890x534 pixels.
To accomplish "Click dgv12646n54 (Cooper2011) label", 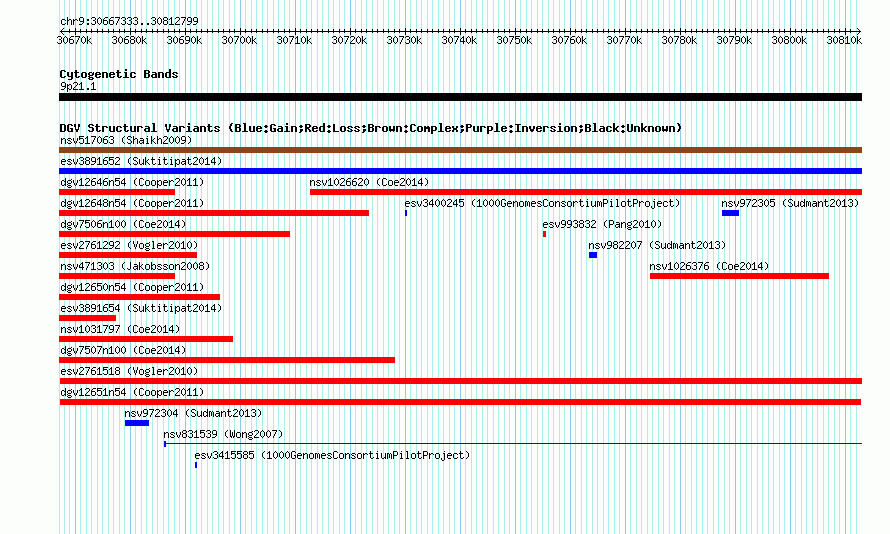I will click(132, 182).
